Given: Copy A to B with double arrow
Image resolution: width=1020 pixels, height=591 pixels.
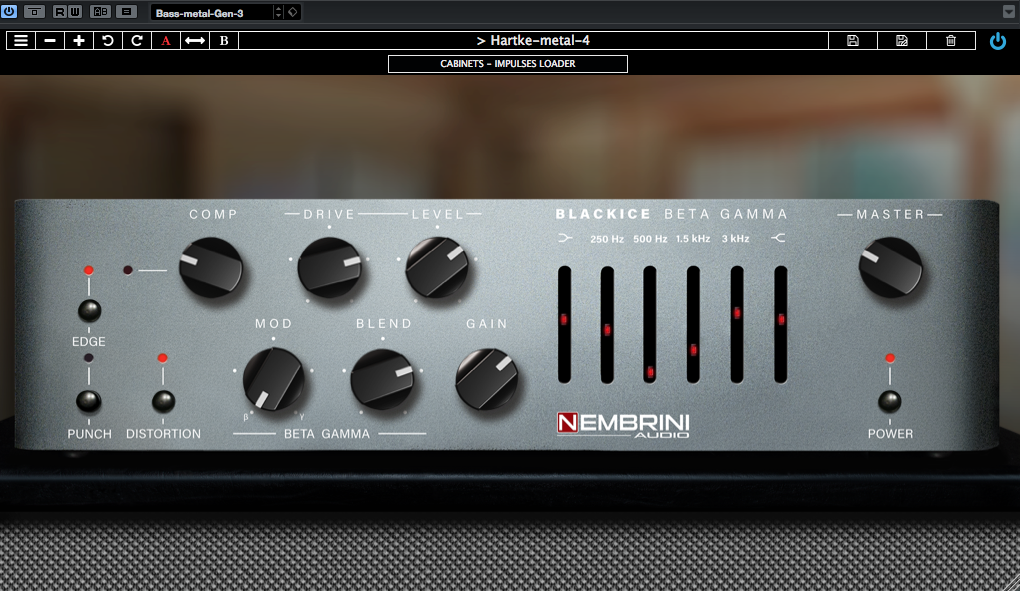Looking at the screenshot, I should coord(195,40).
